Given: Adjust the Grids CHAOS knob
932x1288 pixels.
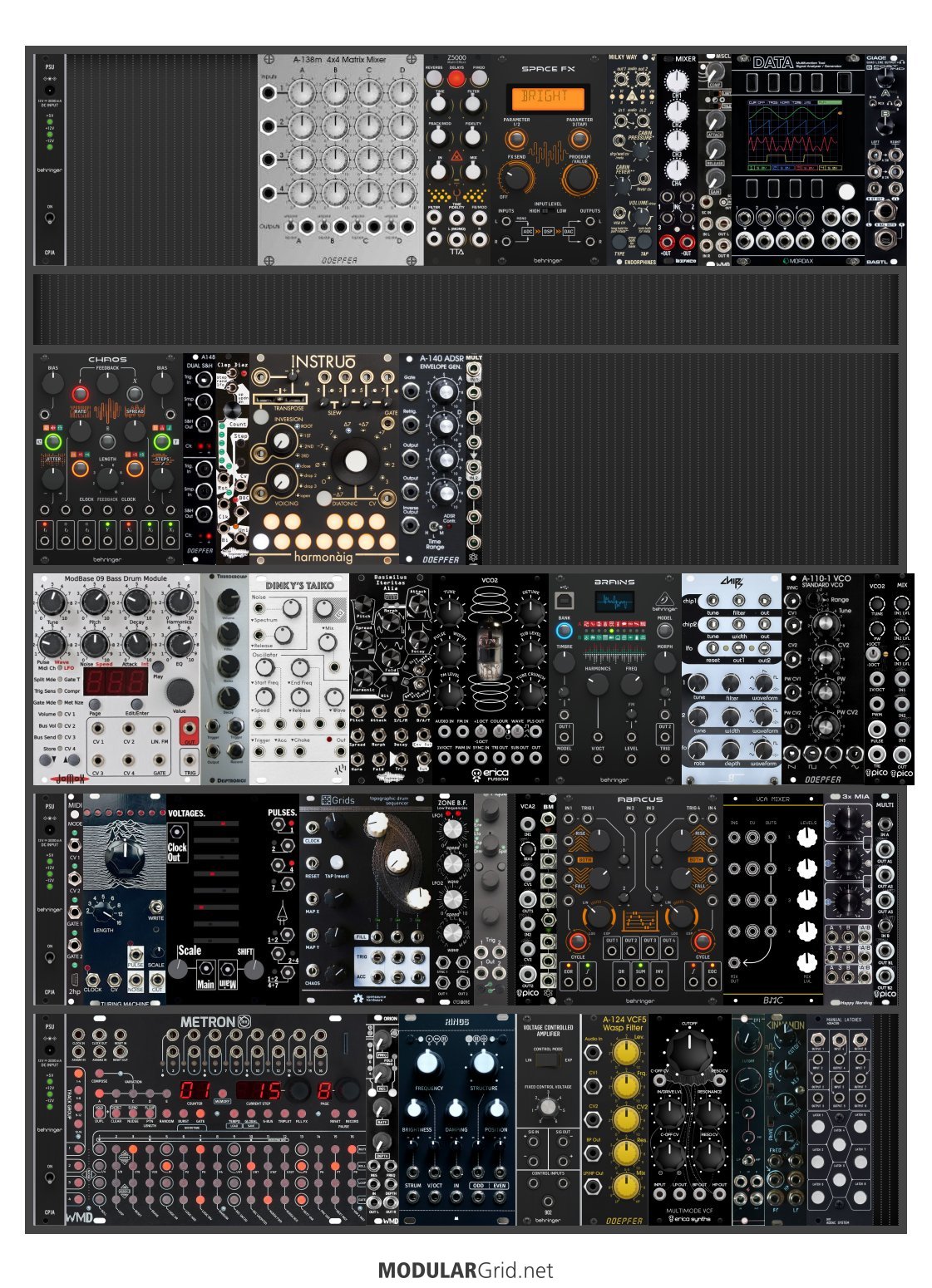Looking at the screenshot, I should [x=336, y=970].
